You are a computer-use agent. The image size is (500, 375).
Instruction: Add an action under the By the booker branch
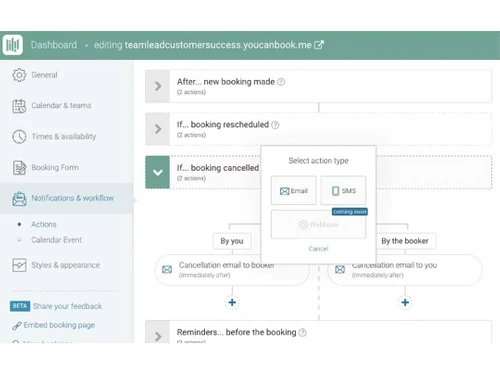(405, 302)
